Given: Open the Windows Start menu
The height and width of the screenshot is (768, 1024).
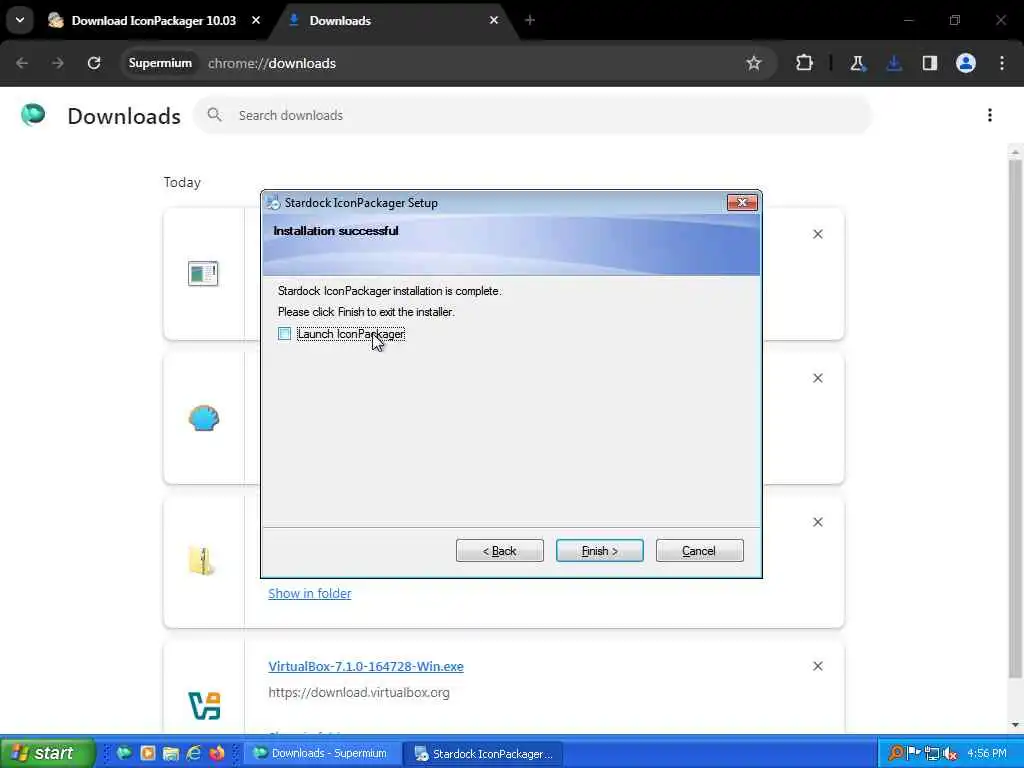Looking at the screenshot, I should click(x=47, y=753).
